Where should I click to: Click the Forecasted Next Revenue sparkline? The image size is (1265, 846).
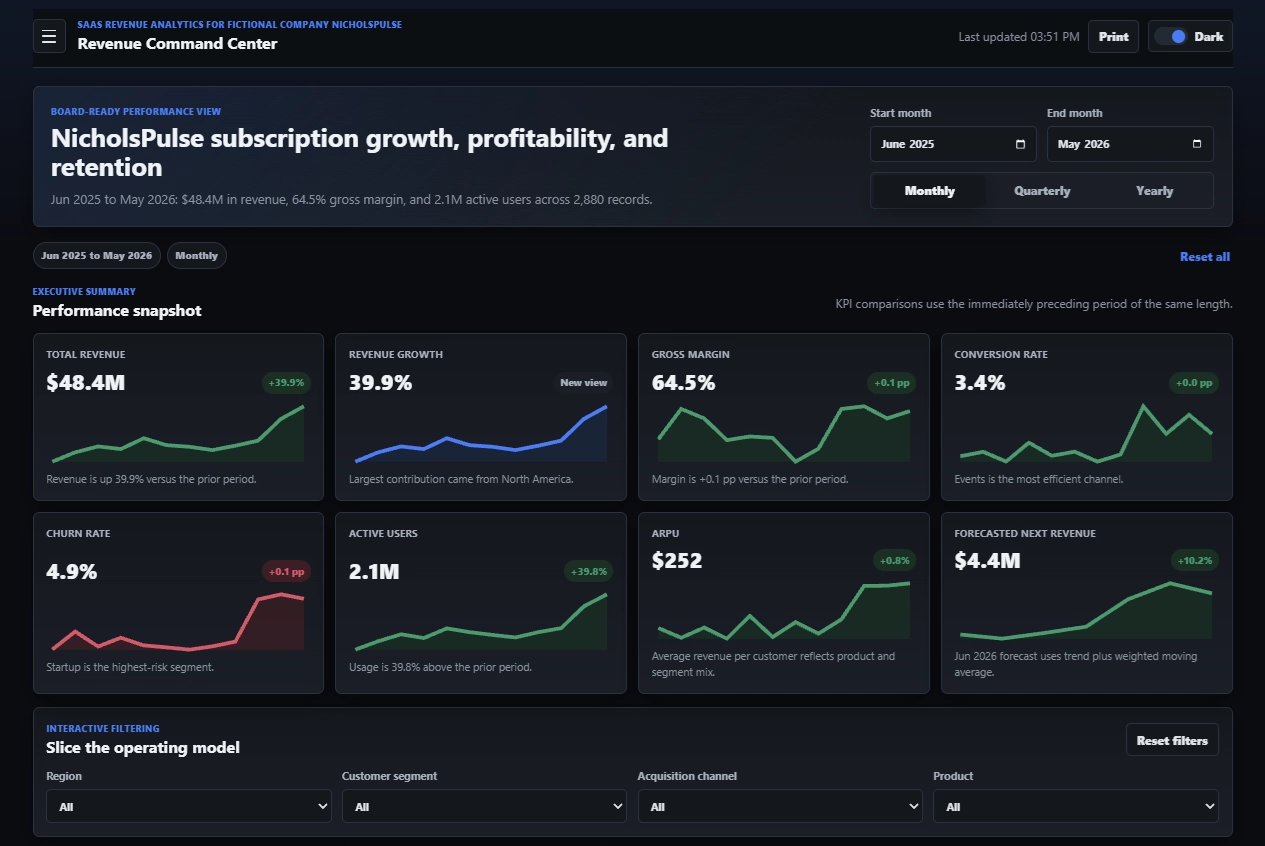click(x=1086, y=610)
